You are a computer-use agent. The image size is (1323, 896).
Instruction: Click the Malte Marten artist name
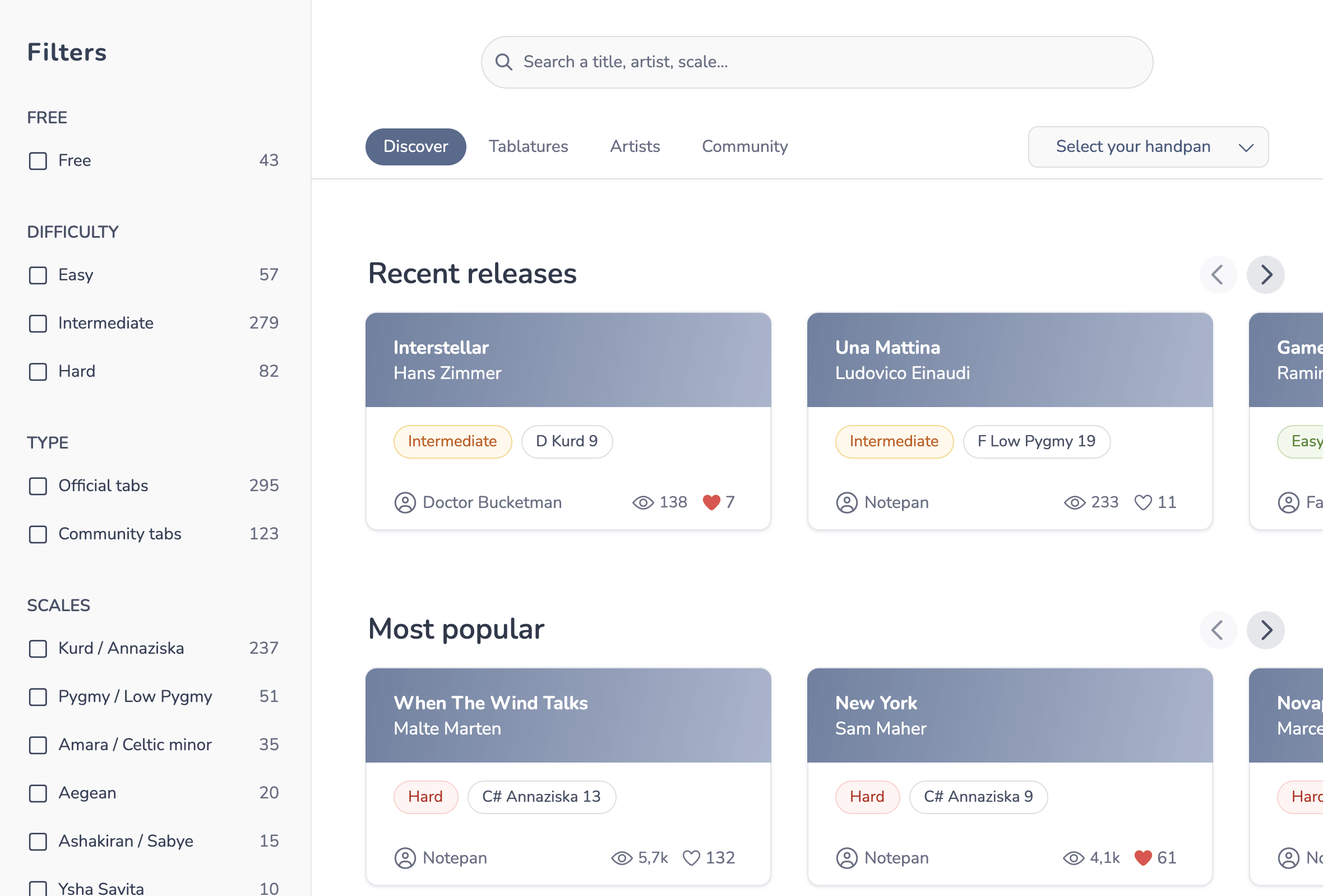pos(447,729)
